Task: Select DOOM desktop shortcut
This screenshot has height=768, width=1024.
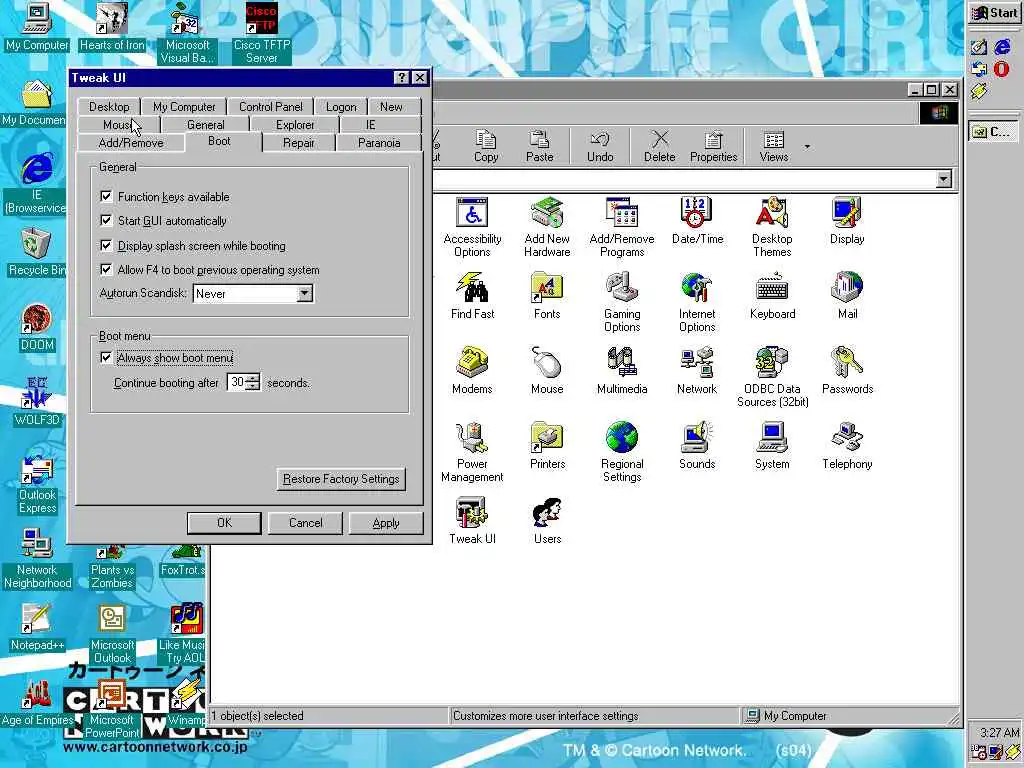Action: point(37,328)
